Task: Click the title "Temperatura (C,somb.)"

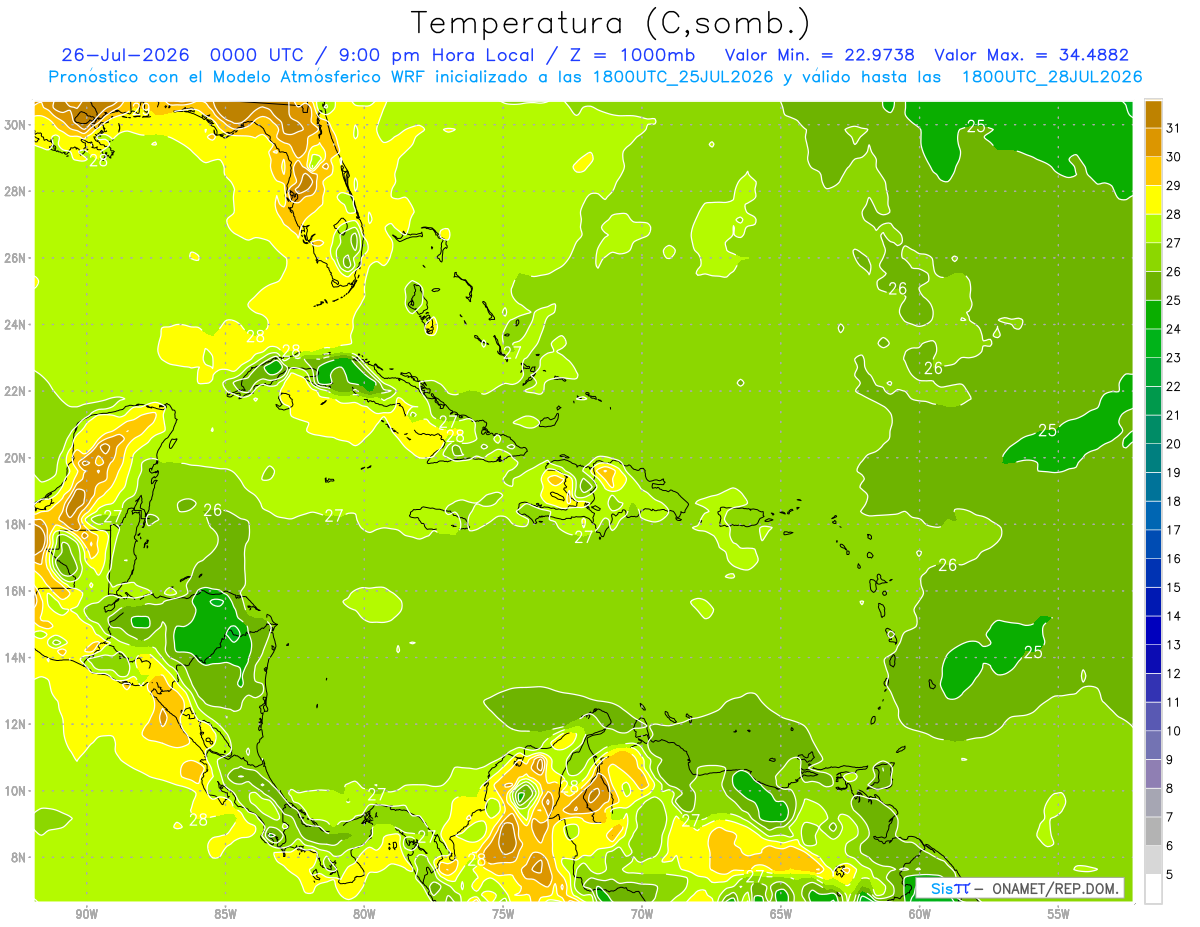Action: [610, 23]
